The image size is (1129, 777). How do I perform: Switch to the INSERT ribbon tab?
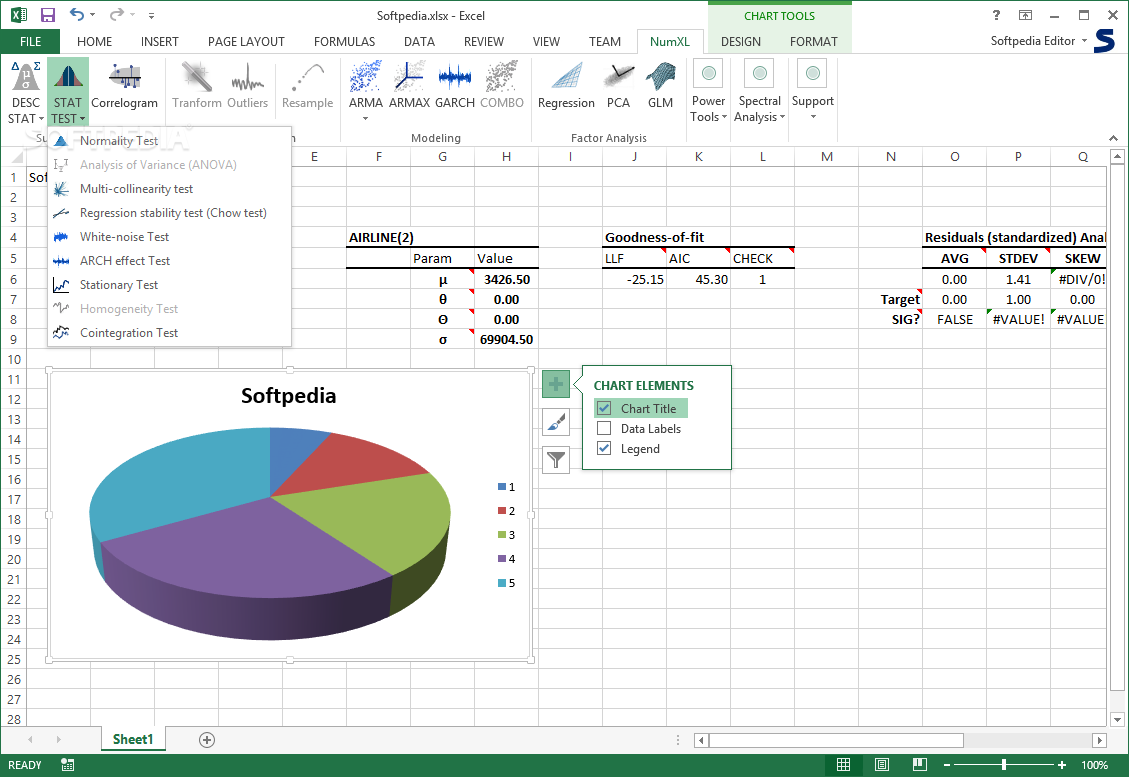click(x=160, y=42)
